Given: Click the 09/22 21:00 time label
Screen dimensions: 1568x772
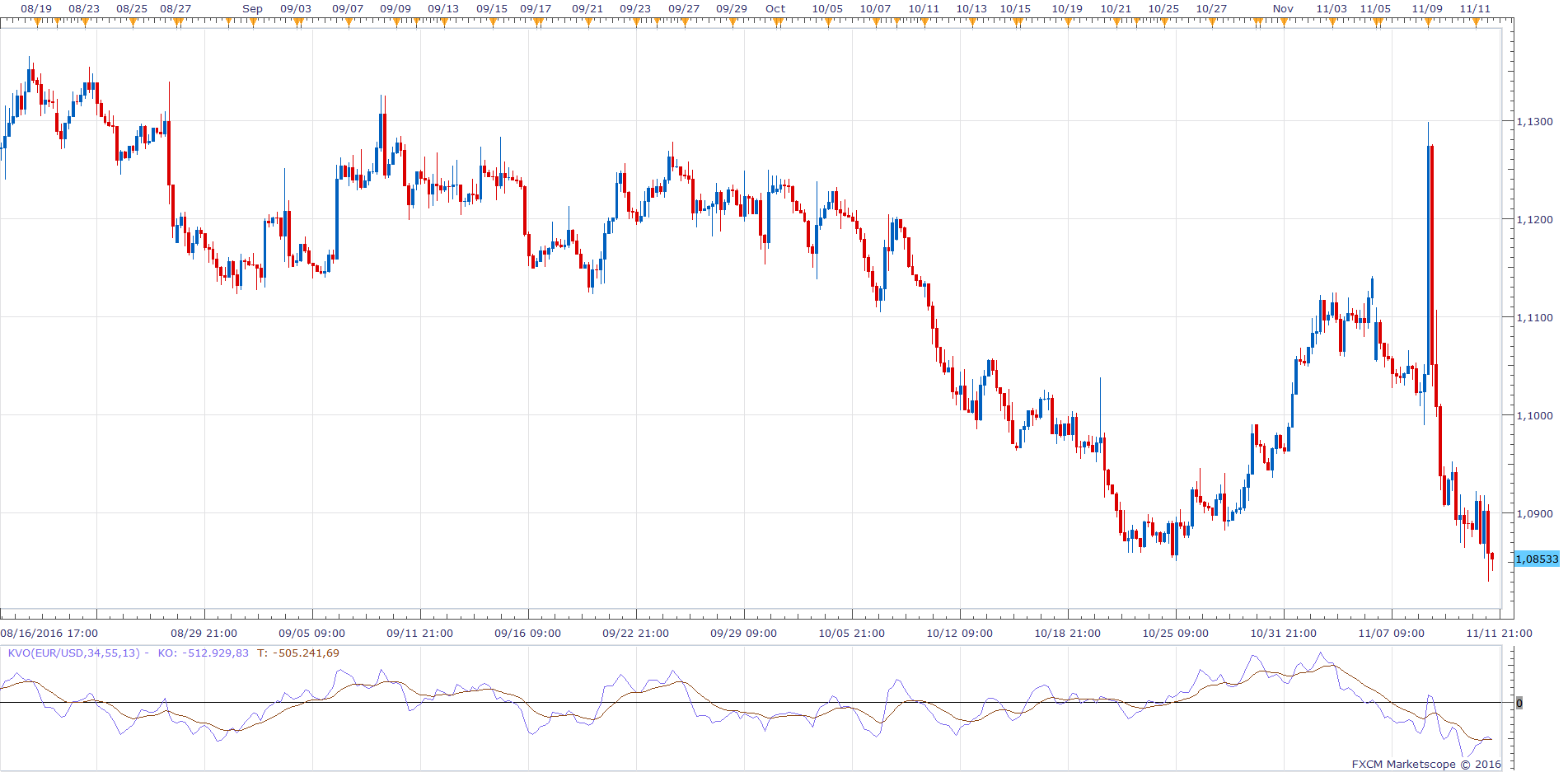Looking at the screenshot, I should pyautogui.click(x=635, y=633).
